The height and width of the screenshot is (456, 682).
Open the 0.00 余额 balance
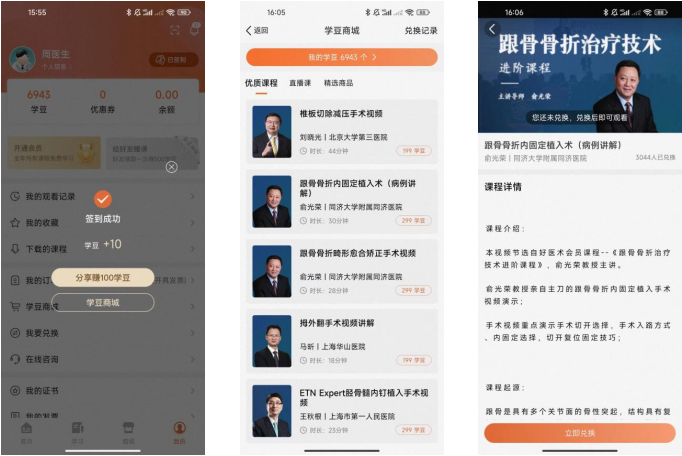pos(167,101)
